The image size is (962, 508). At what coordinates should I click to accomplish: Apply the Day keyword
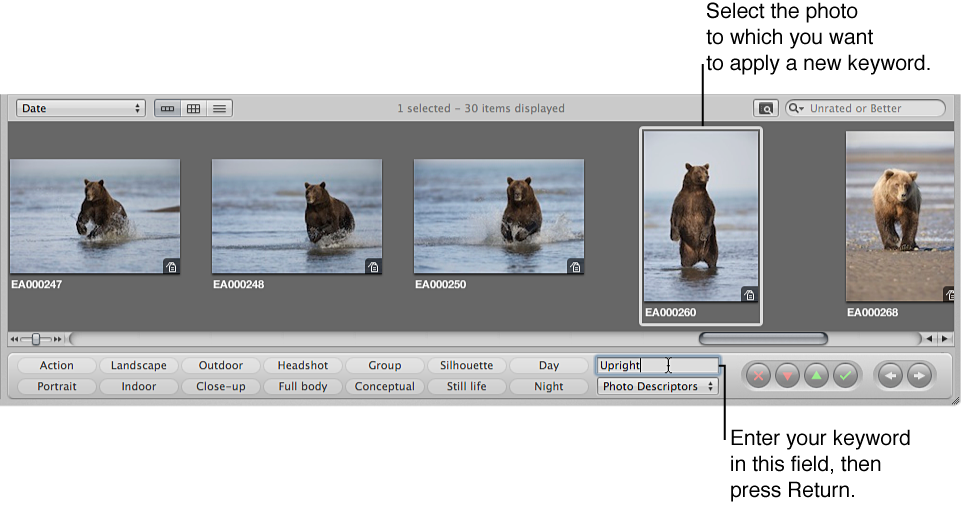pyautogui.click(x=548, y=366)
